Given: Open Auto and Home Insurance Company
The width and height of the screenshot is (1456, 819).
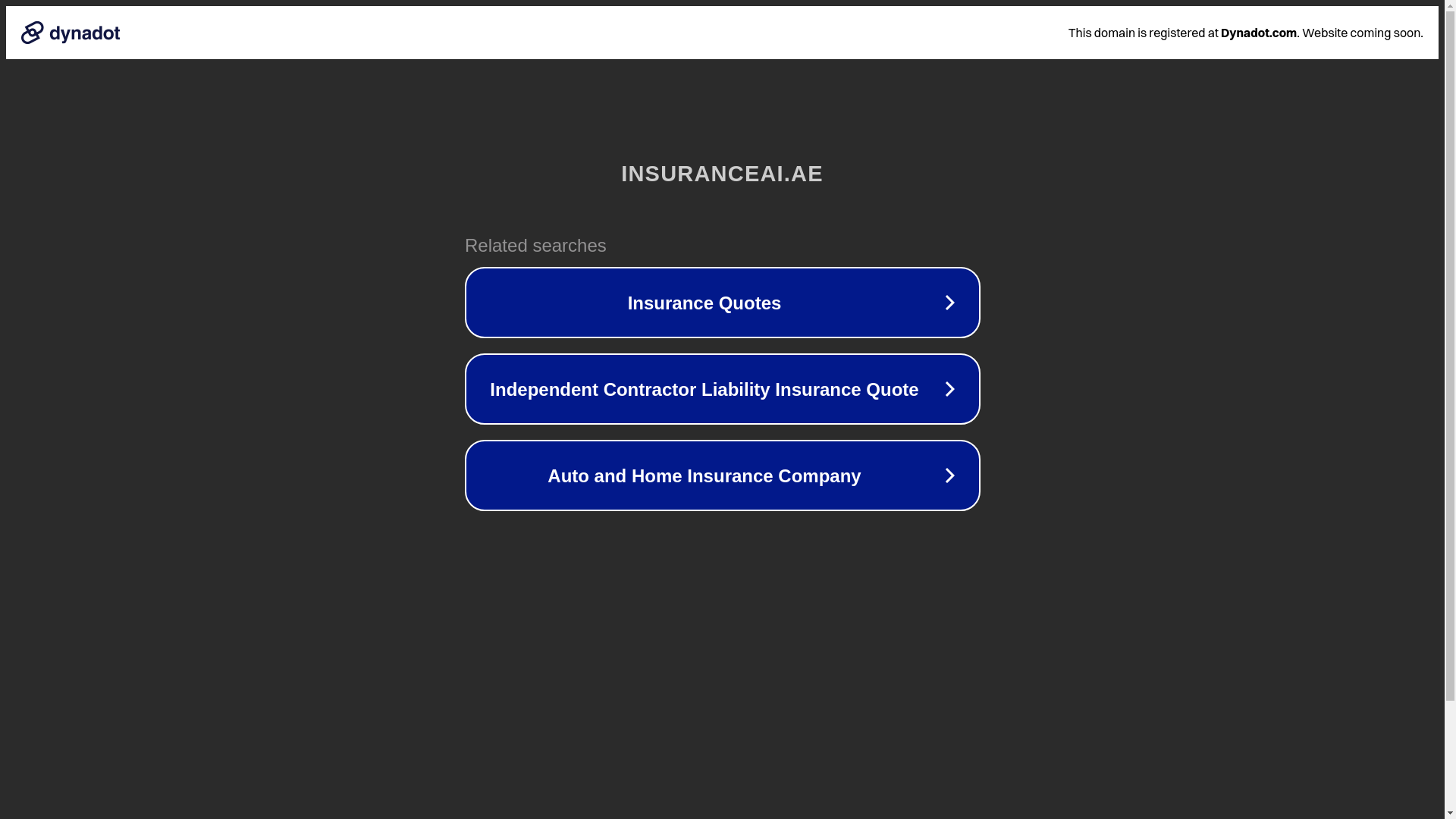Looking at the screenshot, I should [722, 475].
